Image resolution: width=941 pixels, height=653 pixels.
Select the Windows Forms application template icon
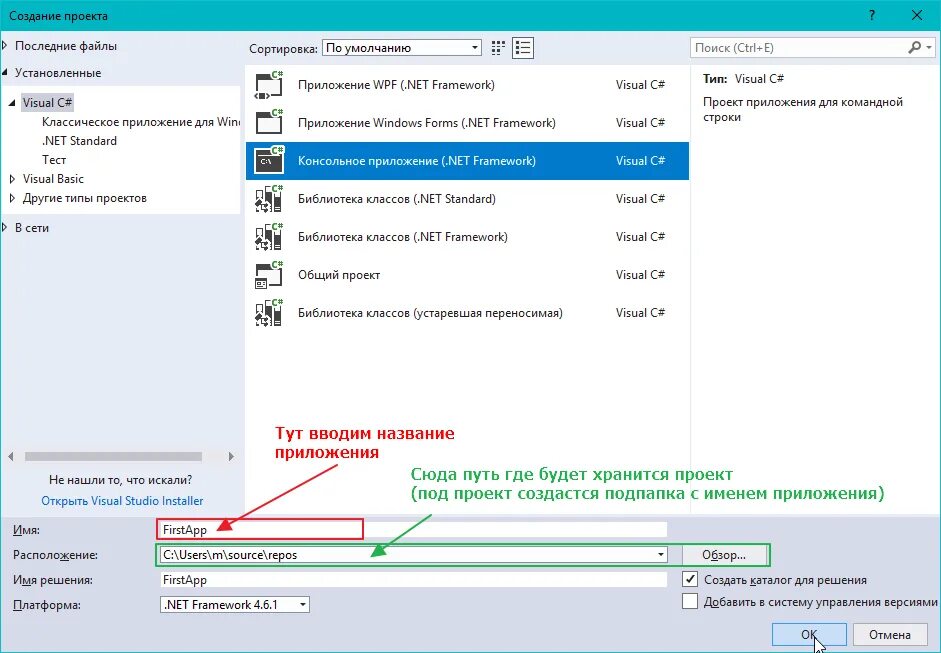pos(269,122)
